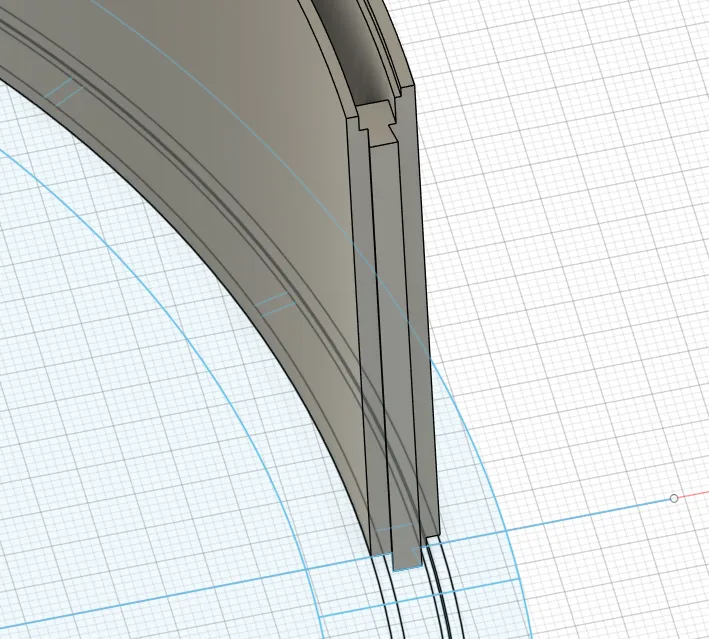Screen dimensions: 709x639
Task: Select the lower short blue horizontal sketch line
Action: pos(420,612)
